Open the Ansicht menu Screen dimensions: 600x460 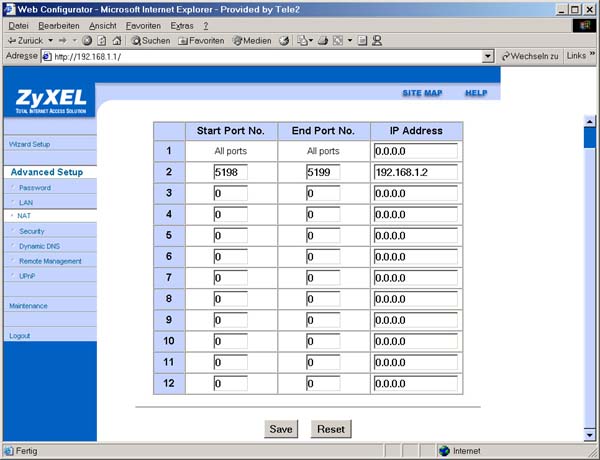102,25
